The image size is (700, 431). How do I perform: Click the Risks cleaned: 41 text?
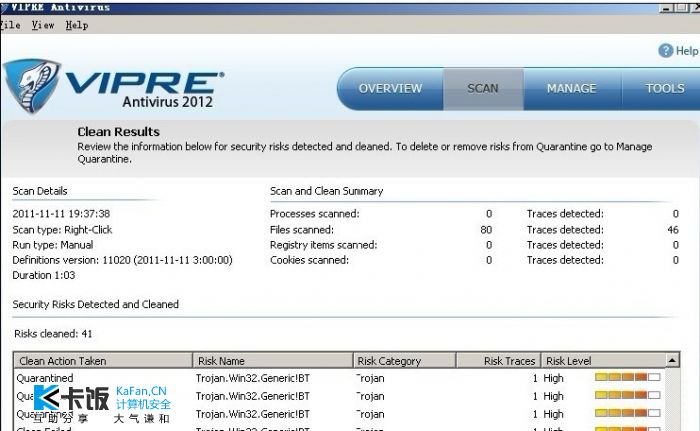tap(53, 334)
